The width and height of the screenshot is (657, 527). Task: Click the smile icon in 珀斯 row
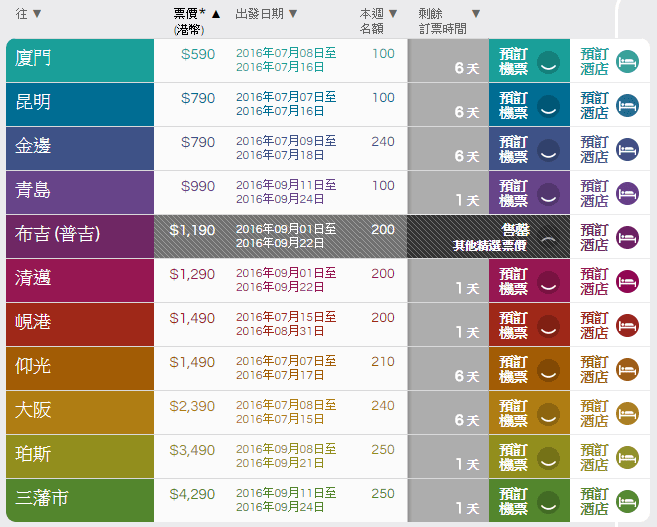click(x=547, y=457)
